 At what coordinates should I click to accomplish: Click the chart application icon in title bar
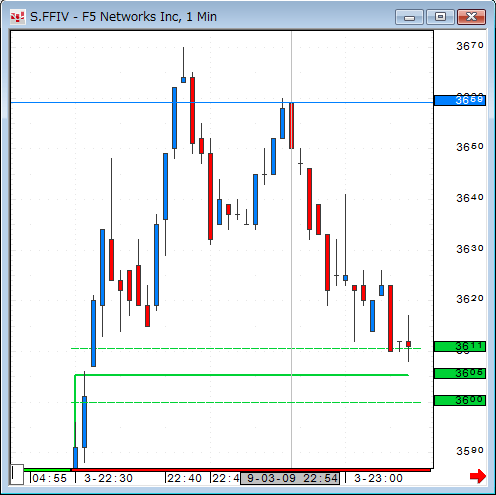(x=17, y=17)
